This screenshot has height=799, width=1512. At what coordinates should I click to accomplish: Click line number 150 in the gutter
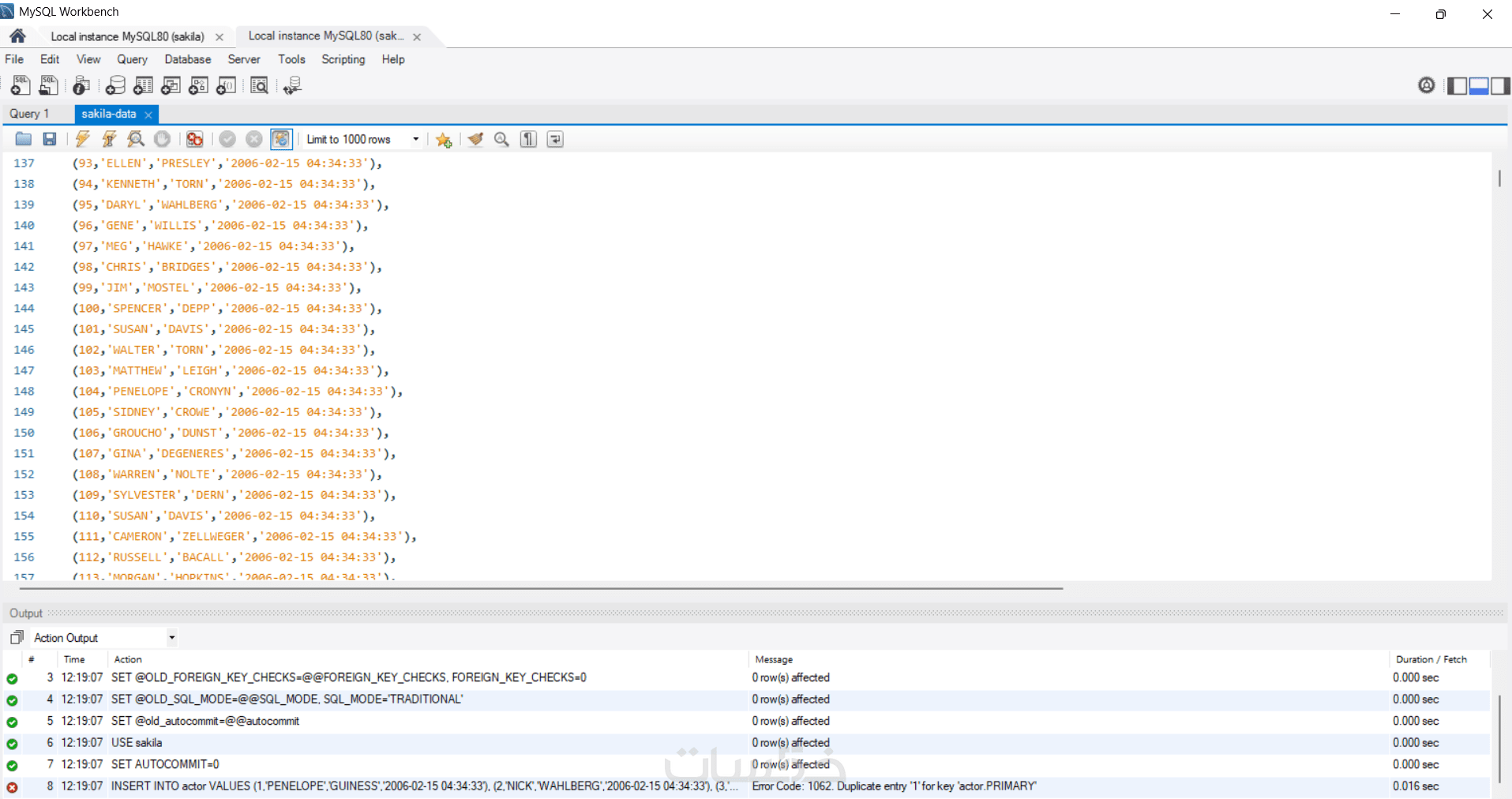[x=24, y=433]
